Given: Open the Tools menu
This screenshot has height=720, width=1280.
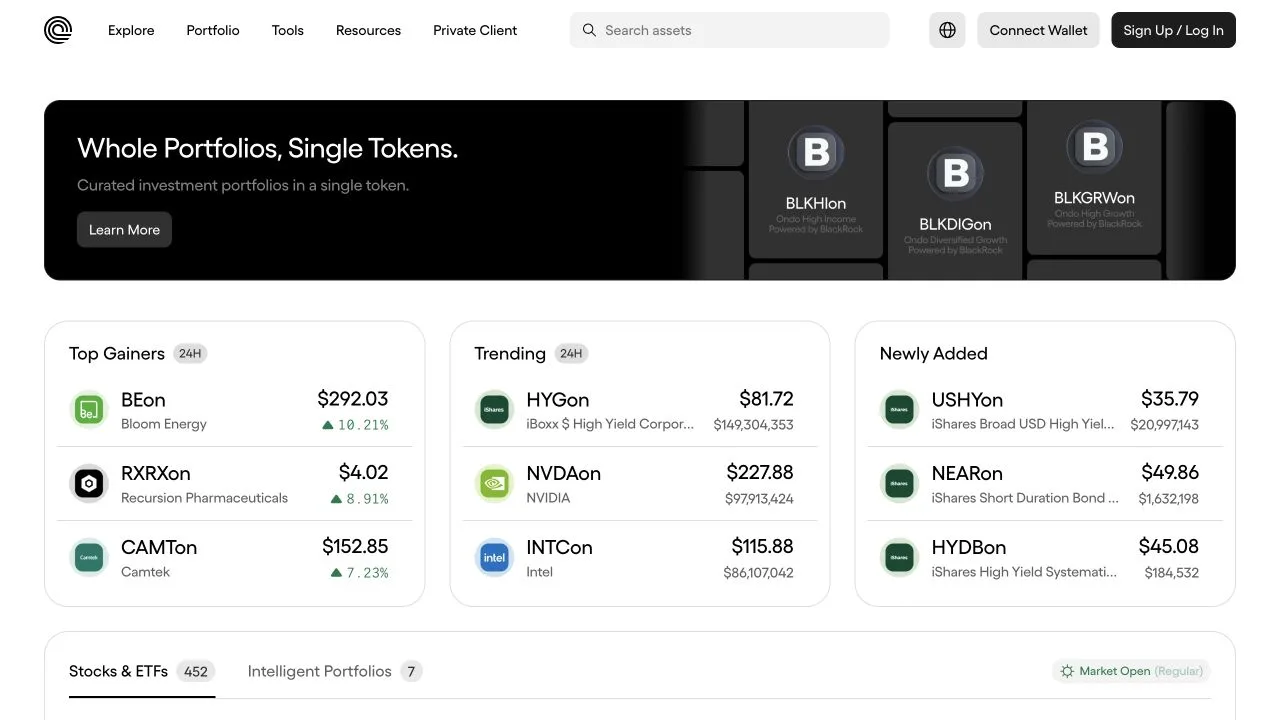Looking at the screenshot, I should [x=288, y=30].
